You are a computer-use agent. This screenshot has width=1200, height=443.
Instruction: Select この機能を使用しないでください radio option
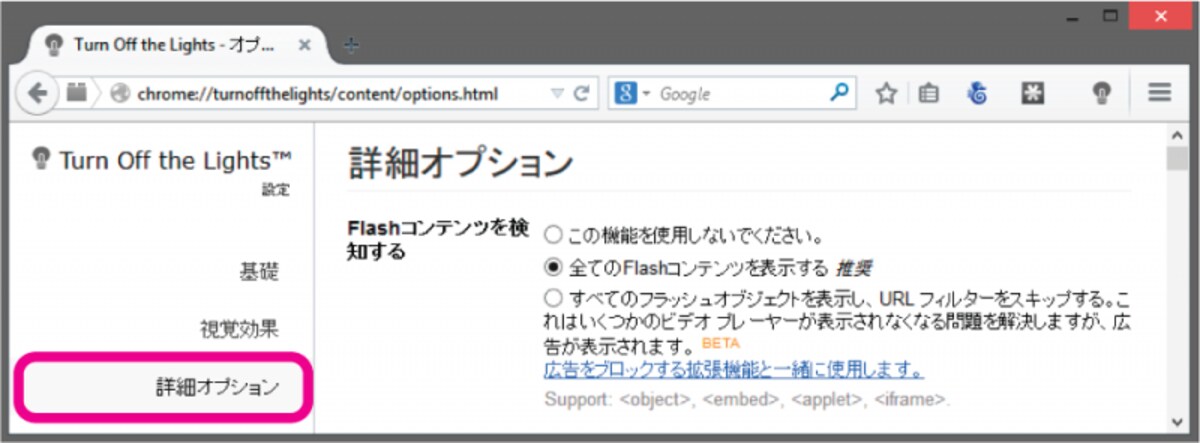pos(553,237)
